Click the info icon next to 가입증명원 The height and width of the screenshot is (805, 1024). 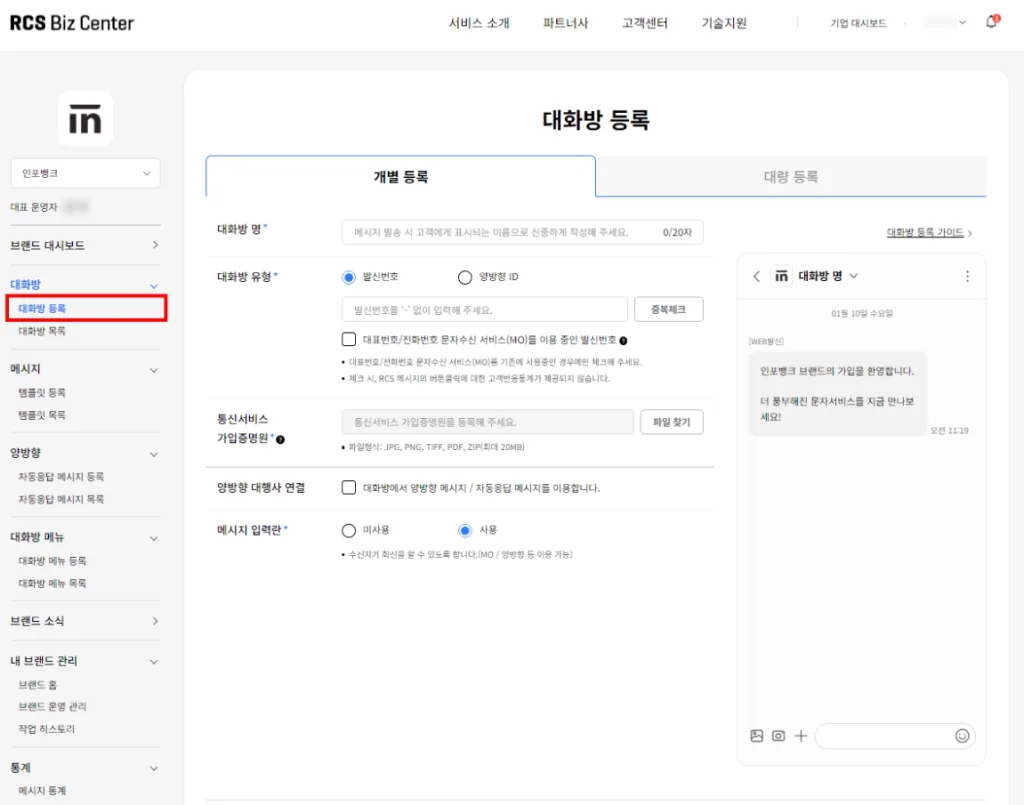coord(280,439)
